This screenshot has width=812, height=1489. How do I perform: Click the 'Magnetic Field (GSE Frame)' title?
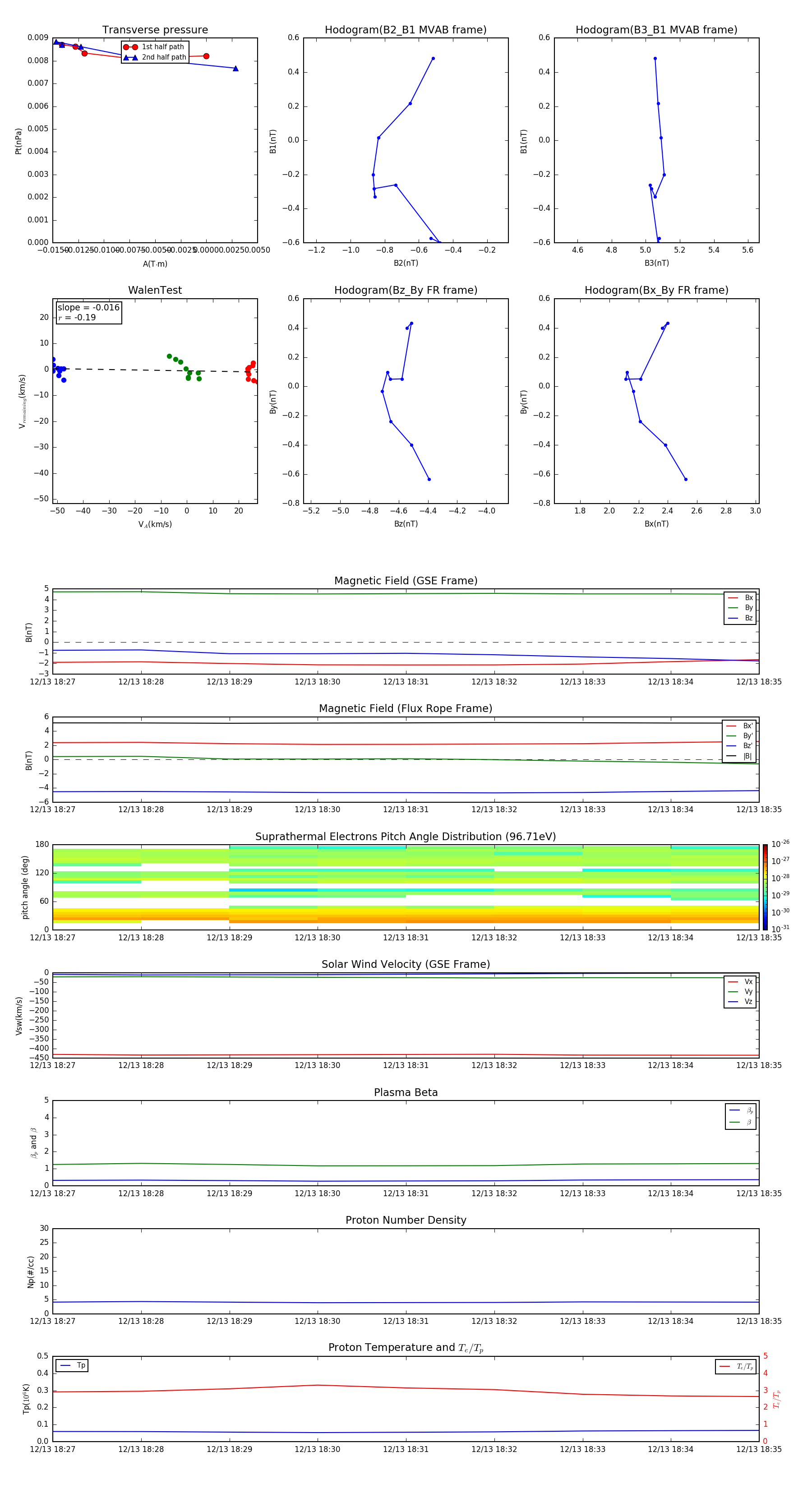coord(406,581)
